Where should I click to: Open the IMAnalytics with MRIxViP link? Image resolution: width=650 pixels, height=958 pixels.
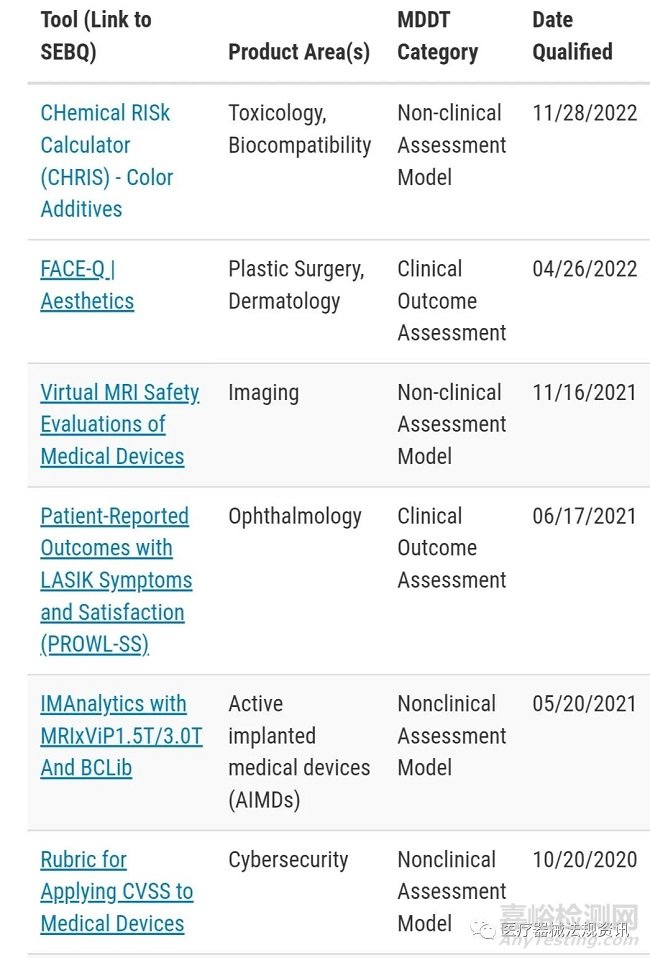click(120, 735)
